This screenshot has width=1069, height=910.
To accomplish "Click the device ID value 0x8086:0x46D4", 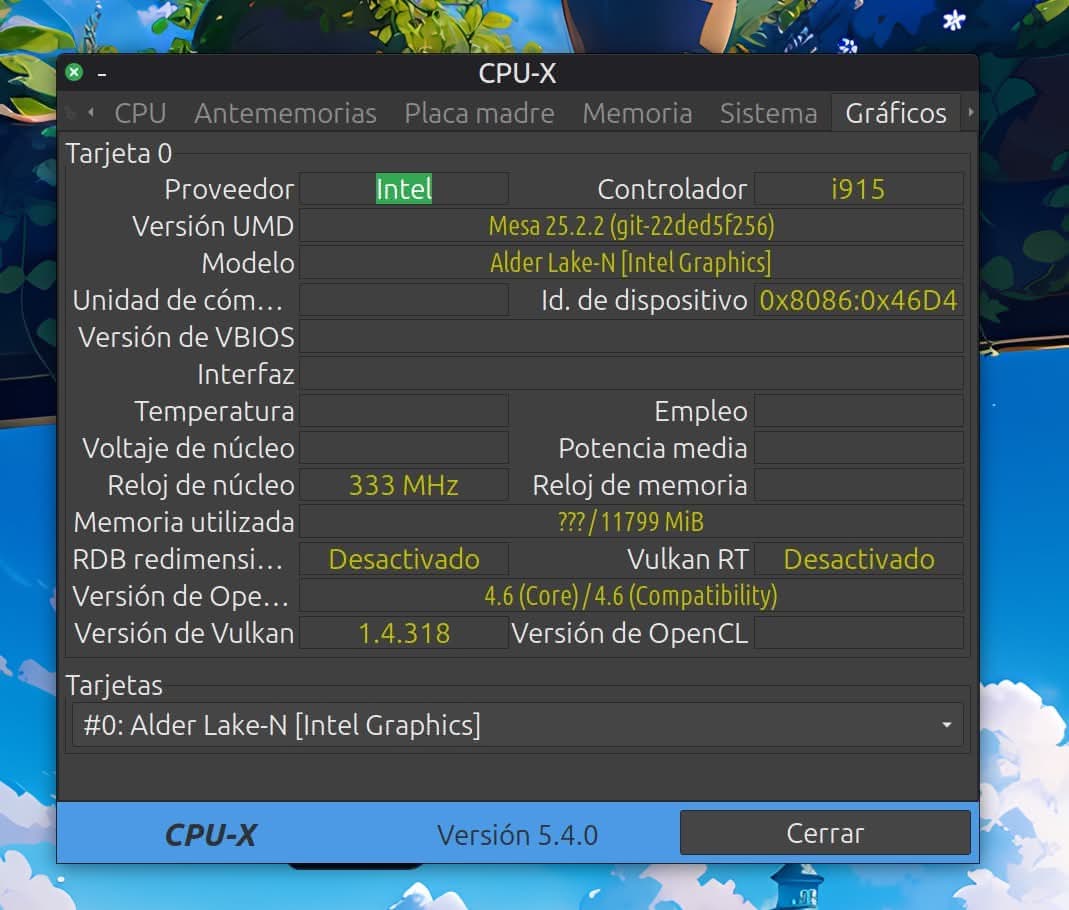I will (858, 300).
